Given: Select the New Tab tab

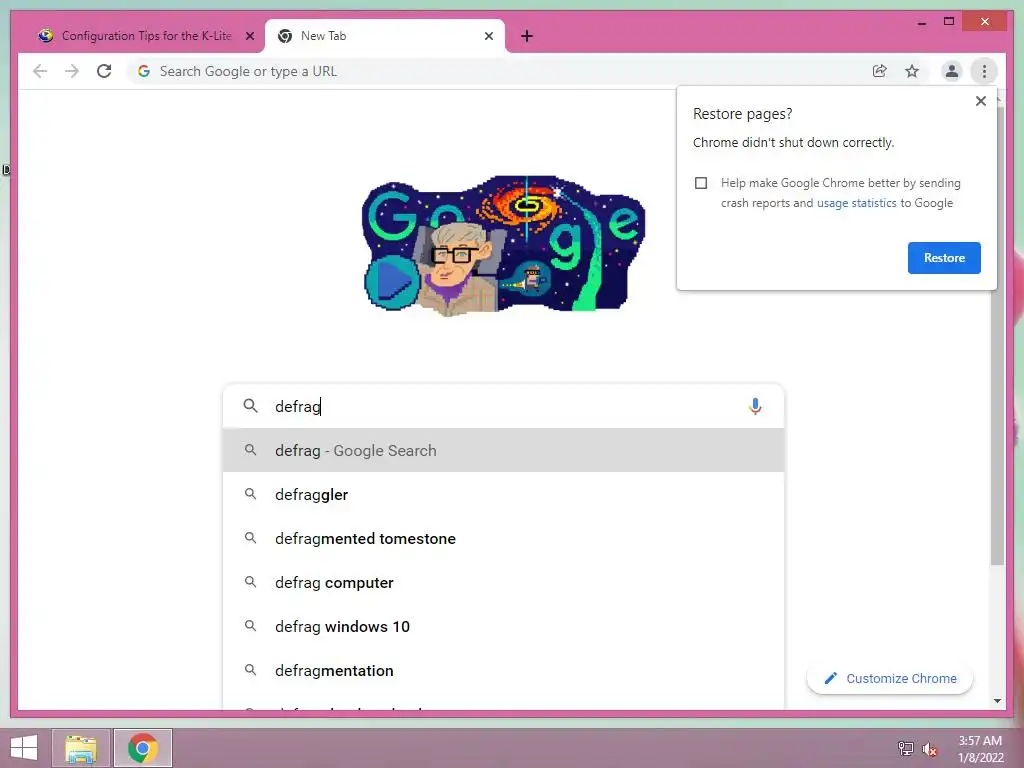Looking at the screenshot, I should point(384,36).
